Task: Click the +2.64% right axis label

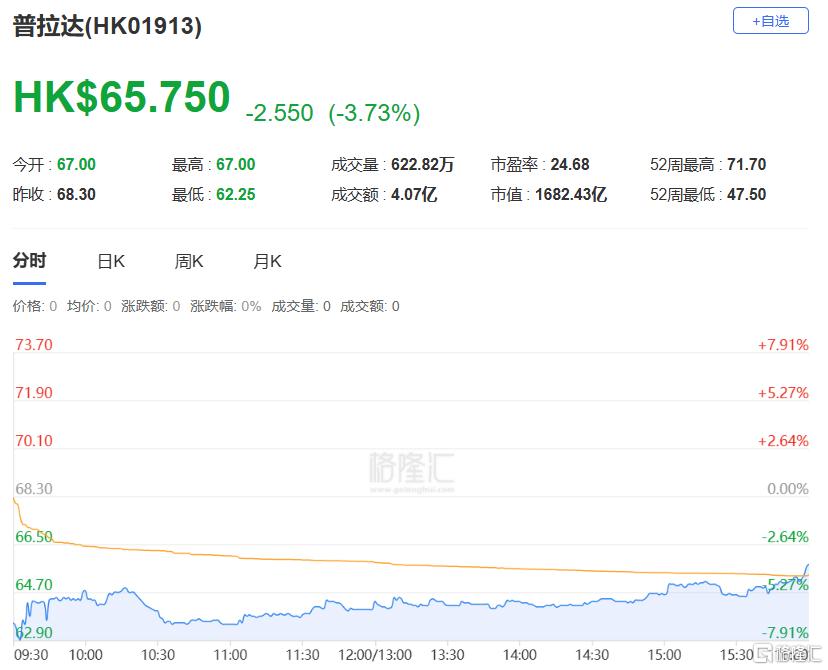Action: click(783, 441)
